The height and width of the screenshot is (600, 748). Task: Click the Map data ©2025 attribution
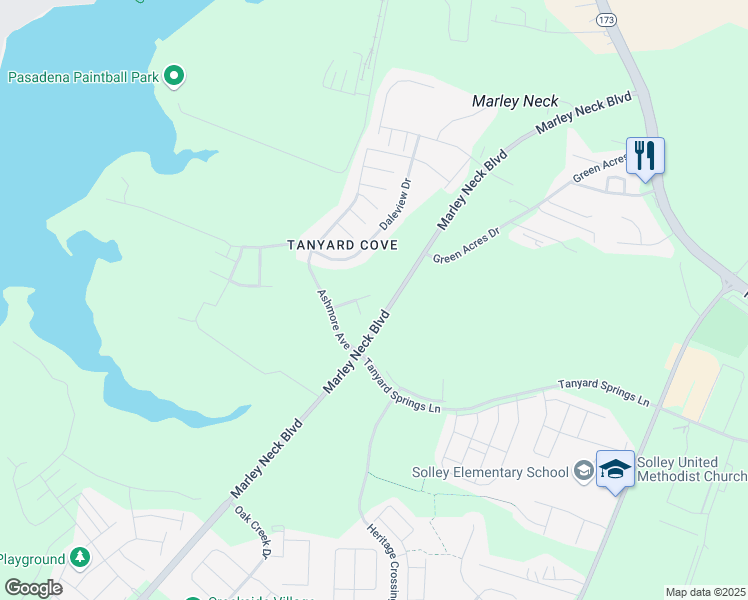[706, 592]
